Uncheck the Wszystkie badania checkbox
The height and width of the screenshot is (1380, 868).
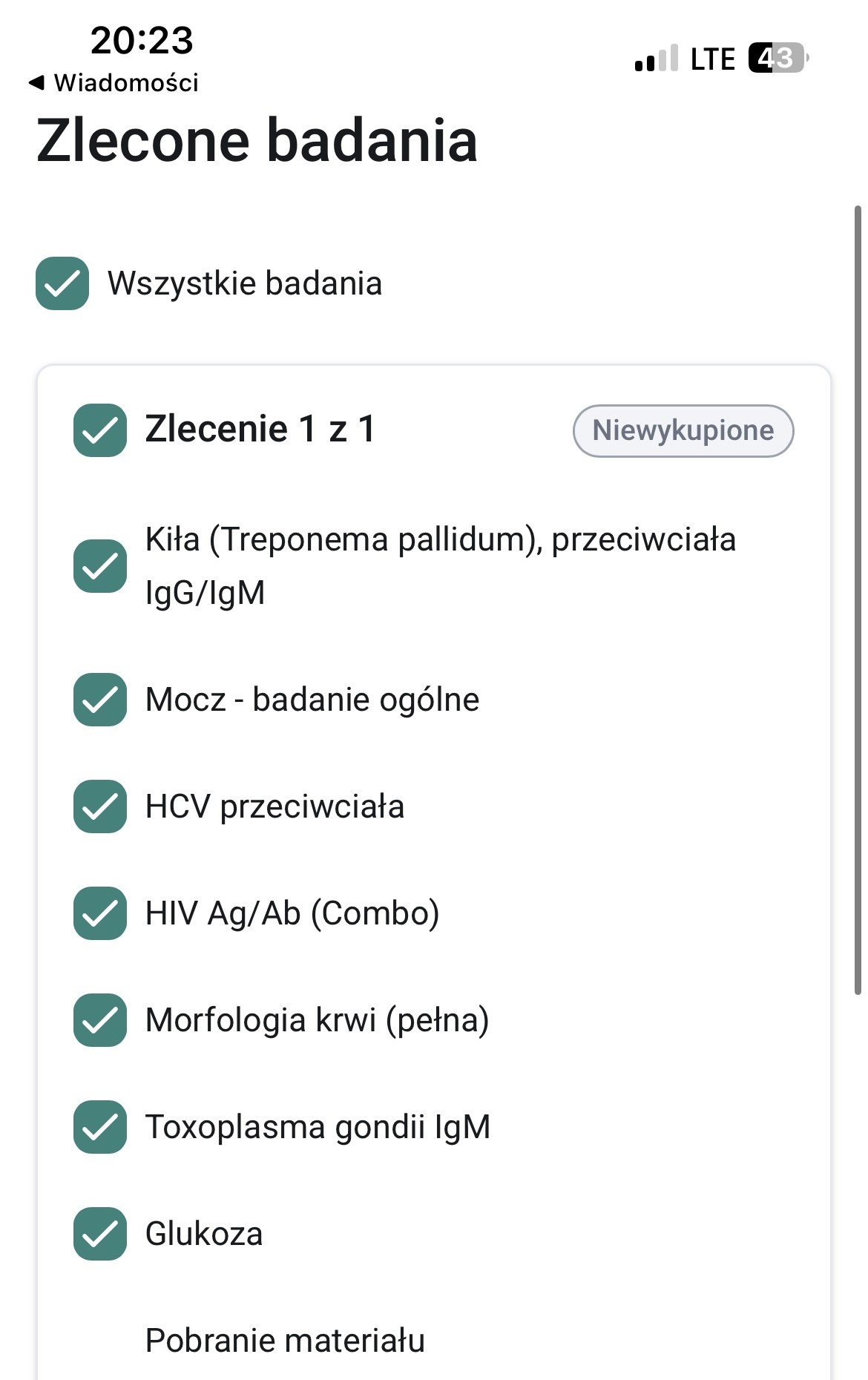tap(62, 283)
